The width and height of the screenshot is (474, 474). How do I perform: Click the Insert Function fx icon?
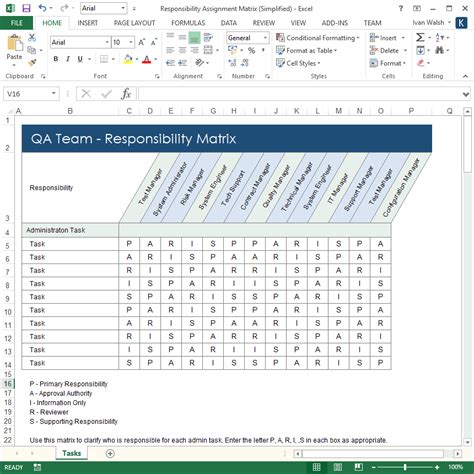[126, 94]
